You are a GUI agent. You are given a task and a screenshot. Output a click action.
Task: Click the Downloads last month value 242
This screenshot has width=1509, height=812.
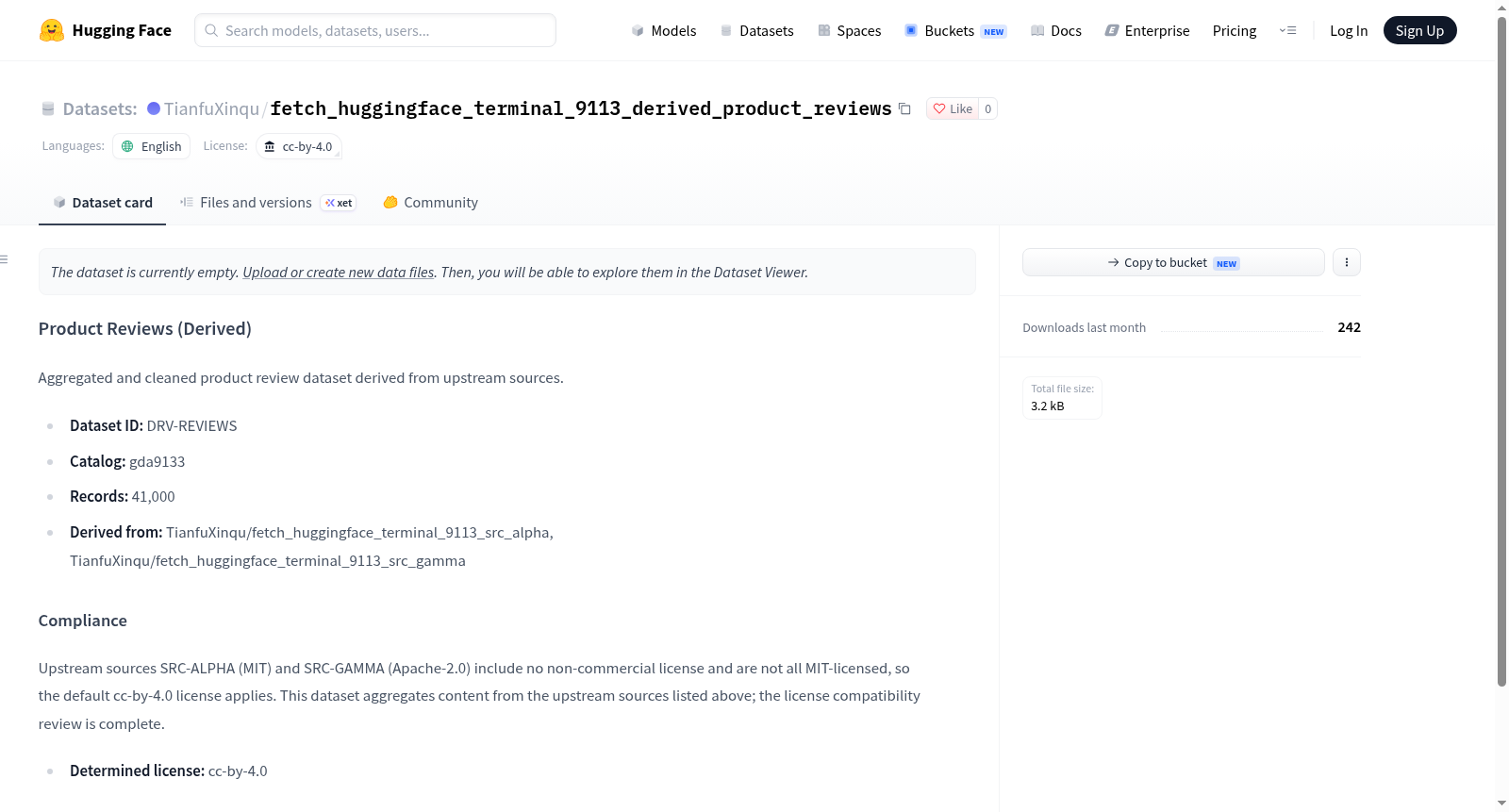[1349, 327]
